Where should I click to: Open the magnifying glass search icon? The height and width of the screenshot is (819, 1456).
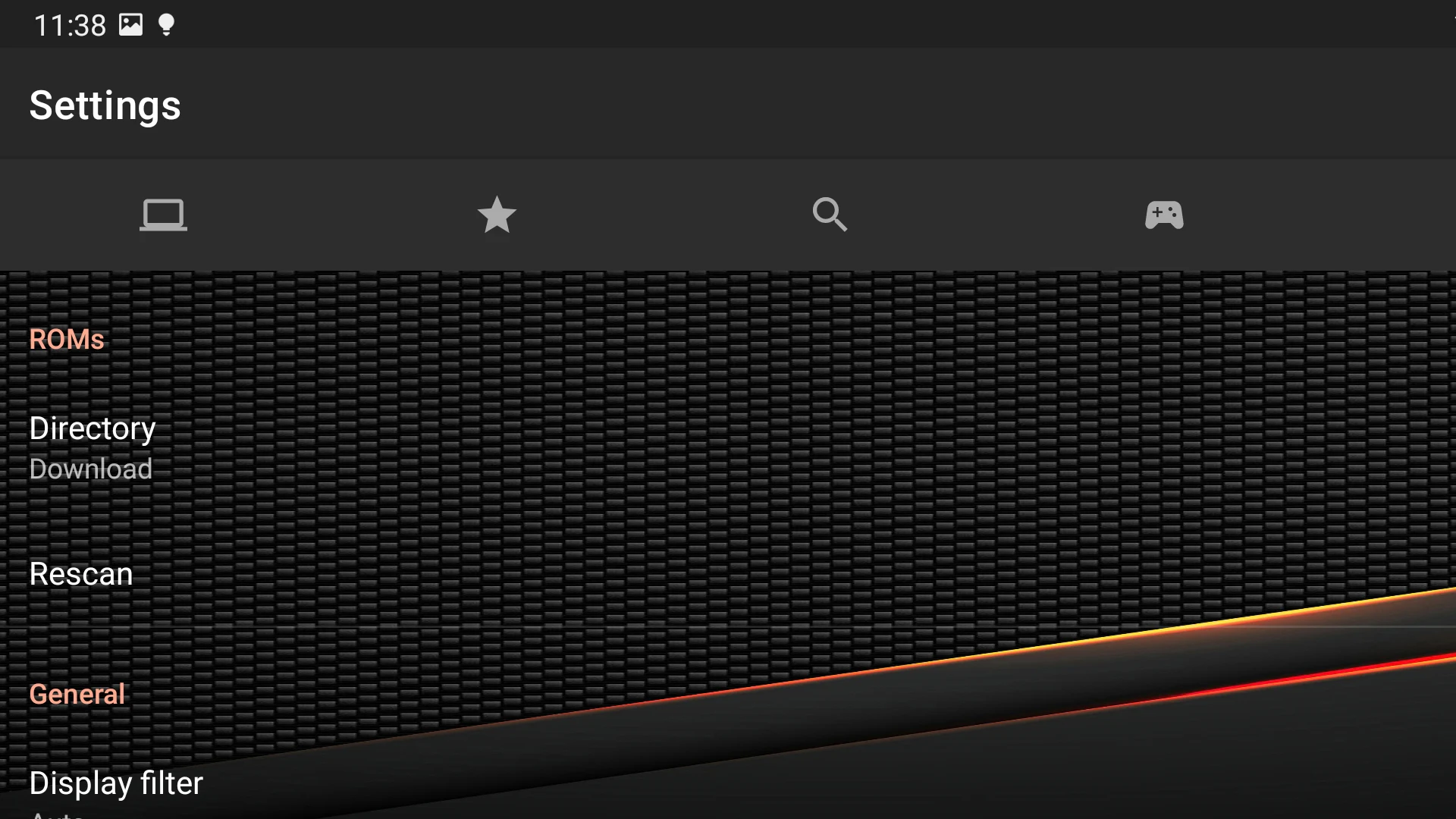tap(830, 215)
